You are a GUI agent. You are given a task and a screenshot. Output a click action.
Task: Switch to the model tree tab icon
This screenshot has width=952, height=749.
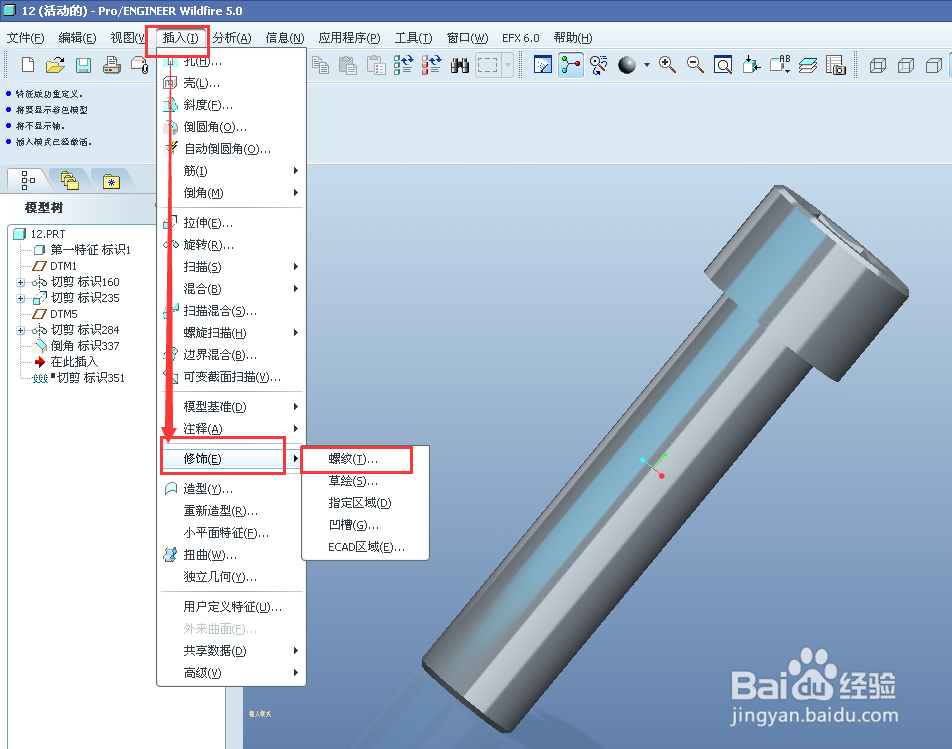[28, 180]
